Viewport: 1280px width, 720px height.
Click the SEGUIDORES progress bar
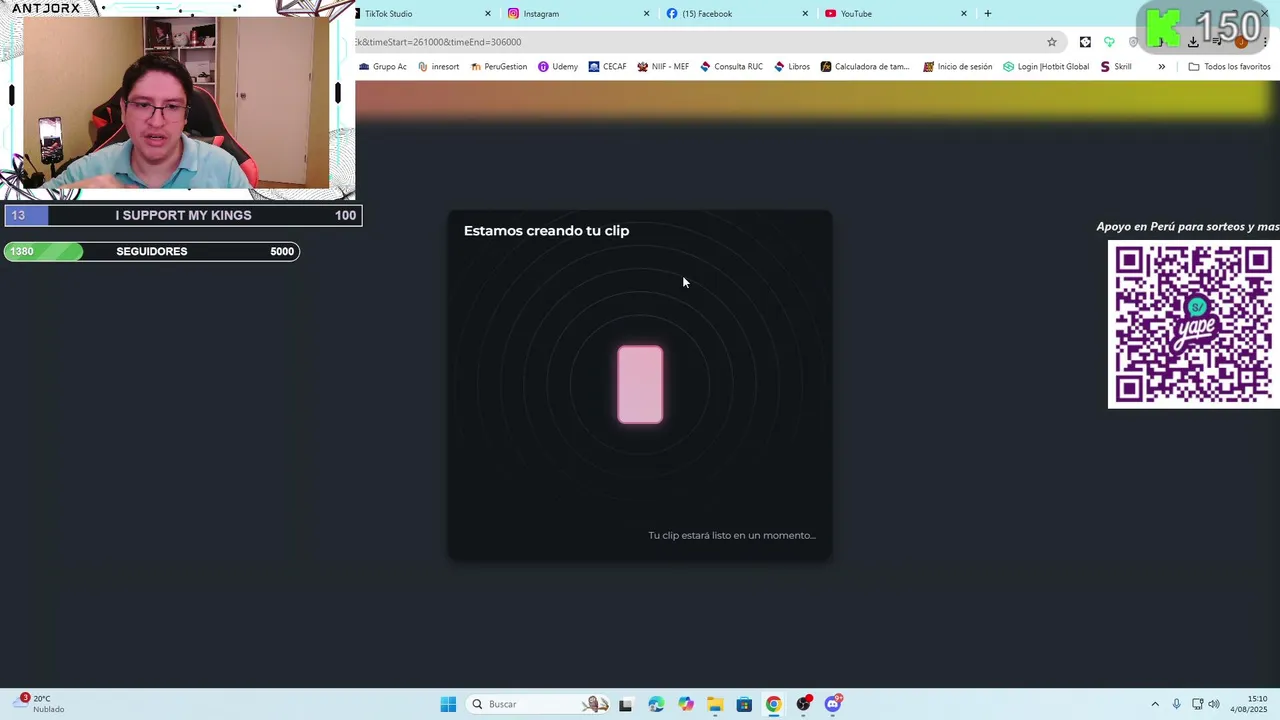[x=152, y=251]
